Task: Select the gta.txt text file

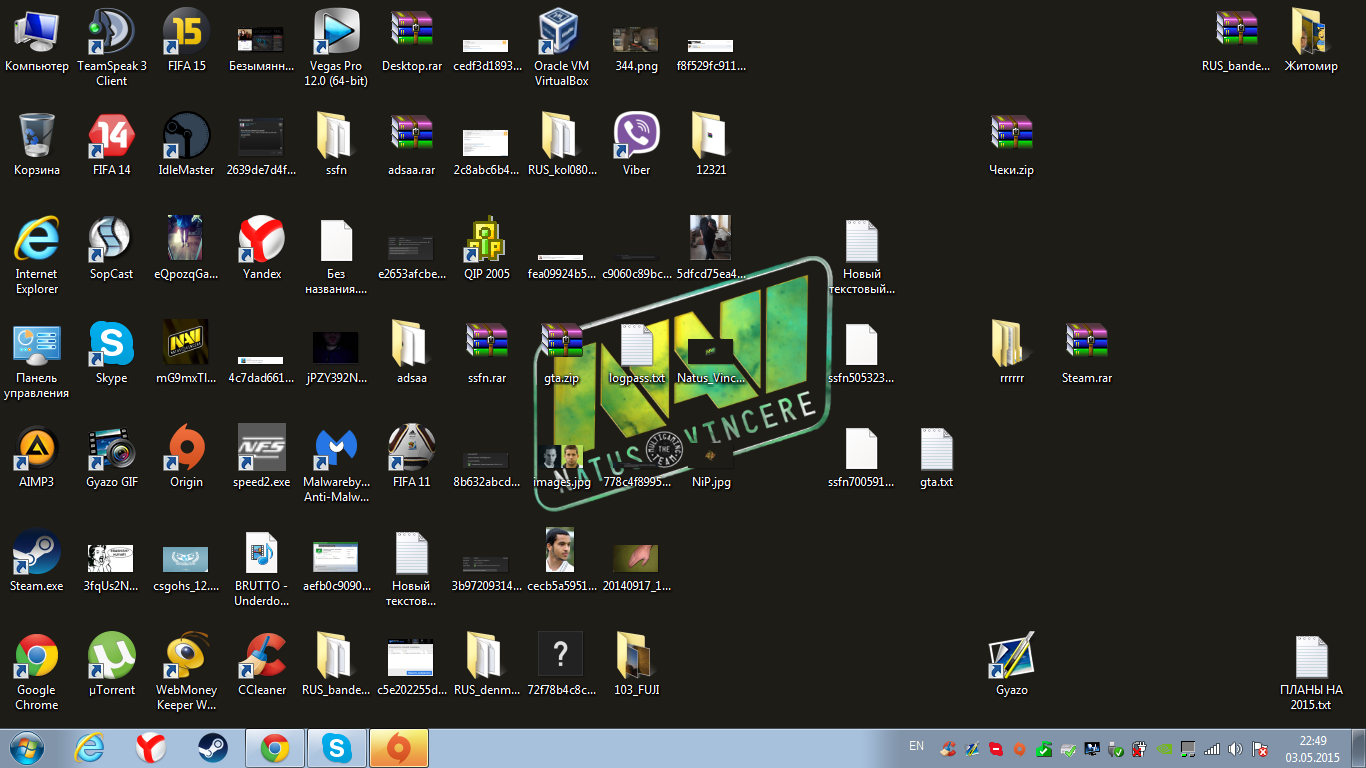Action: click(936, 456)
